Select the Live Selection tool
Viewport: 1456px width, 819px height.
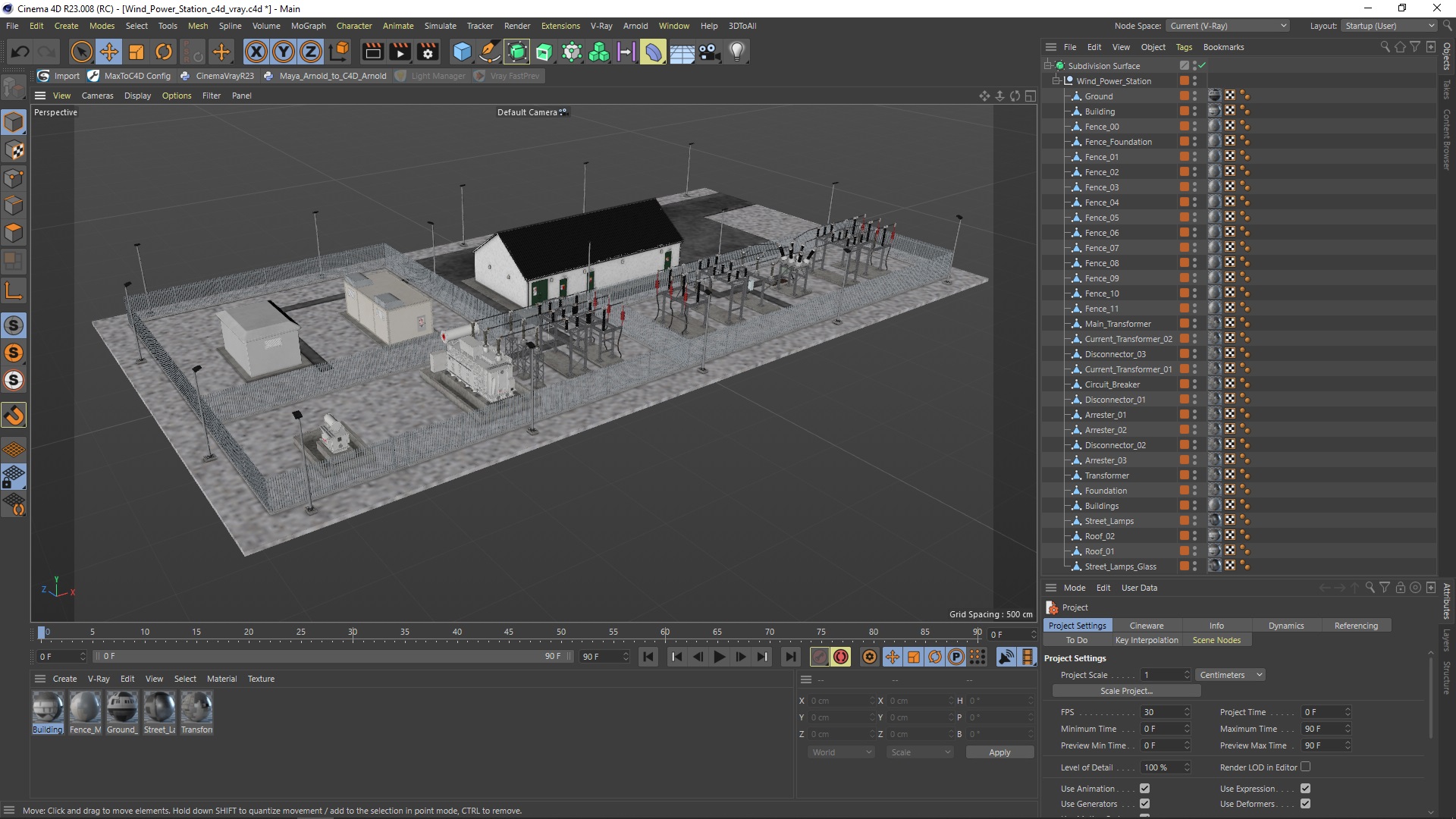click(x=81, y=52)
